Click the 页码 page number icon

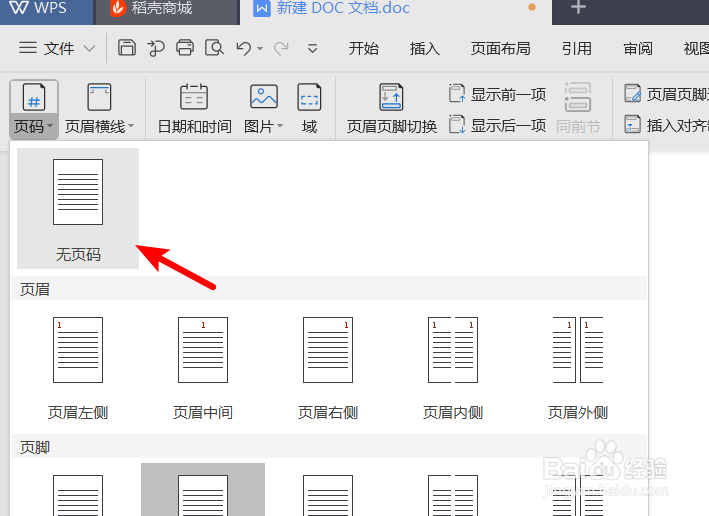34,97
